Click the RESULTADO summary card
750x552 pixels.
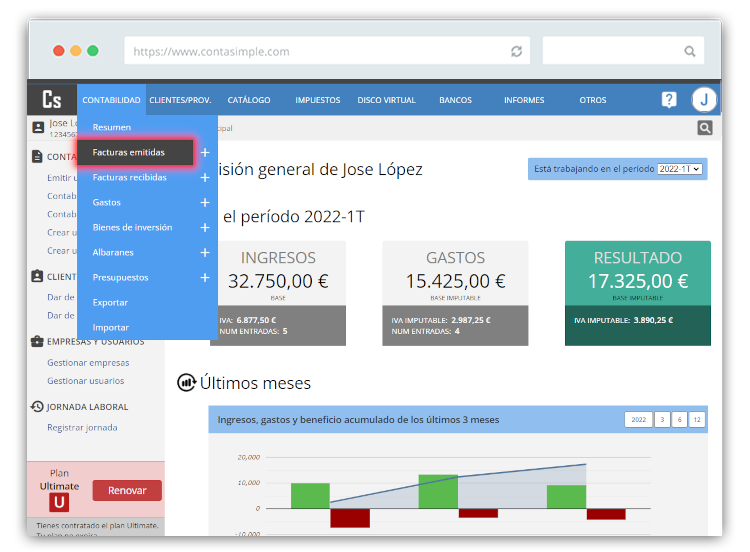coord(638,293)
